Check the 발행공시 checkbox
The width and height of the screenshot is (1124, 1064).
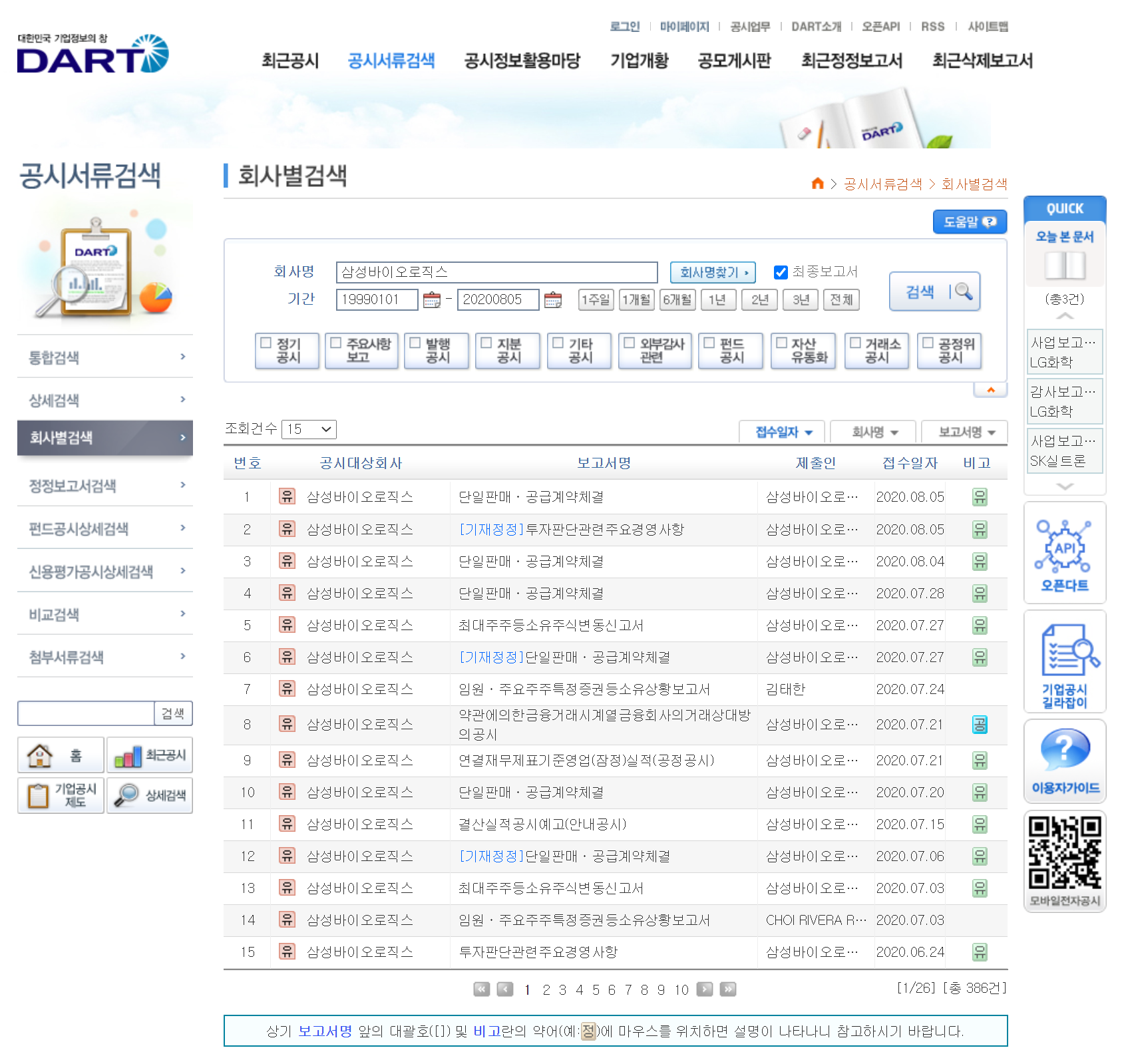coord(415,343)
